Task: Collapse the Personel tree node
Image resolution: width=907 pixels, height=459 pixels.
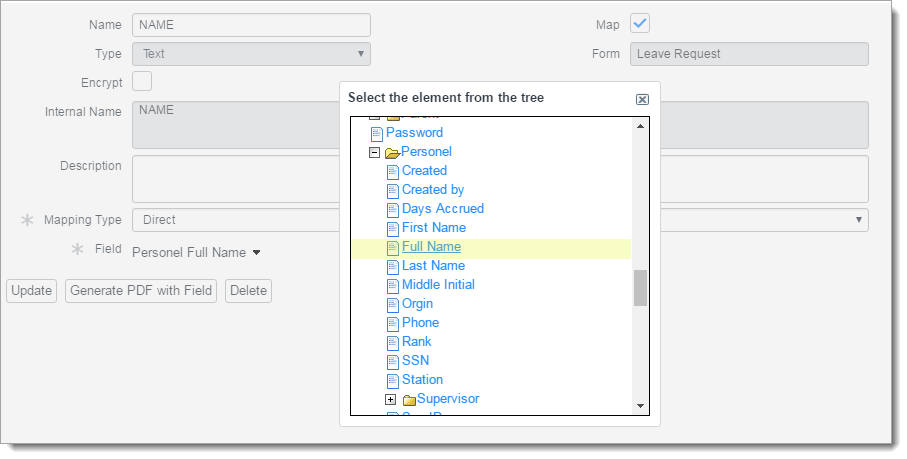Action: pos(374,153)
